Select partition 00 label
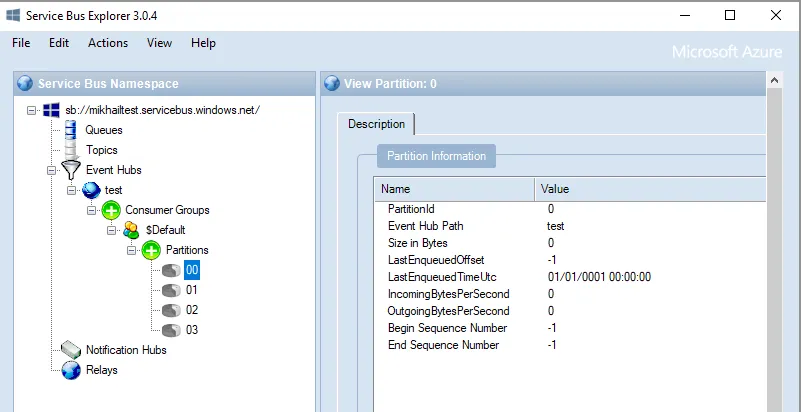Image resolution: width=801 pixels, height=412 pixels. (192, 270)
